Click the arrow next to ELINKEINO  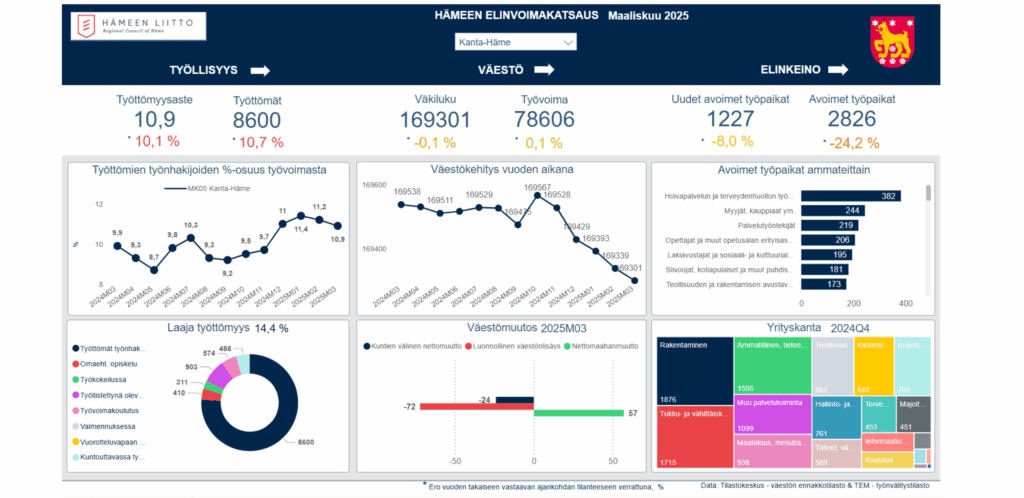click(x=837, y=70)
